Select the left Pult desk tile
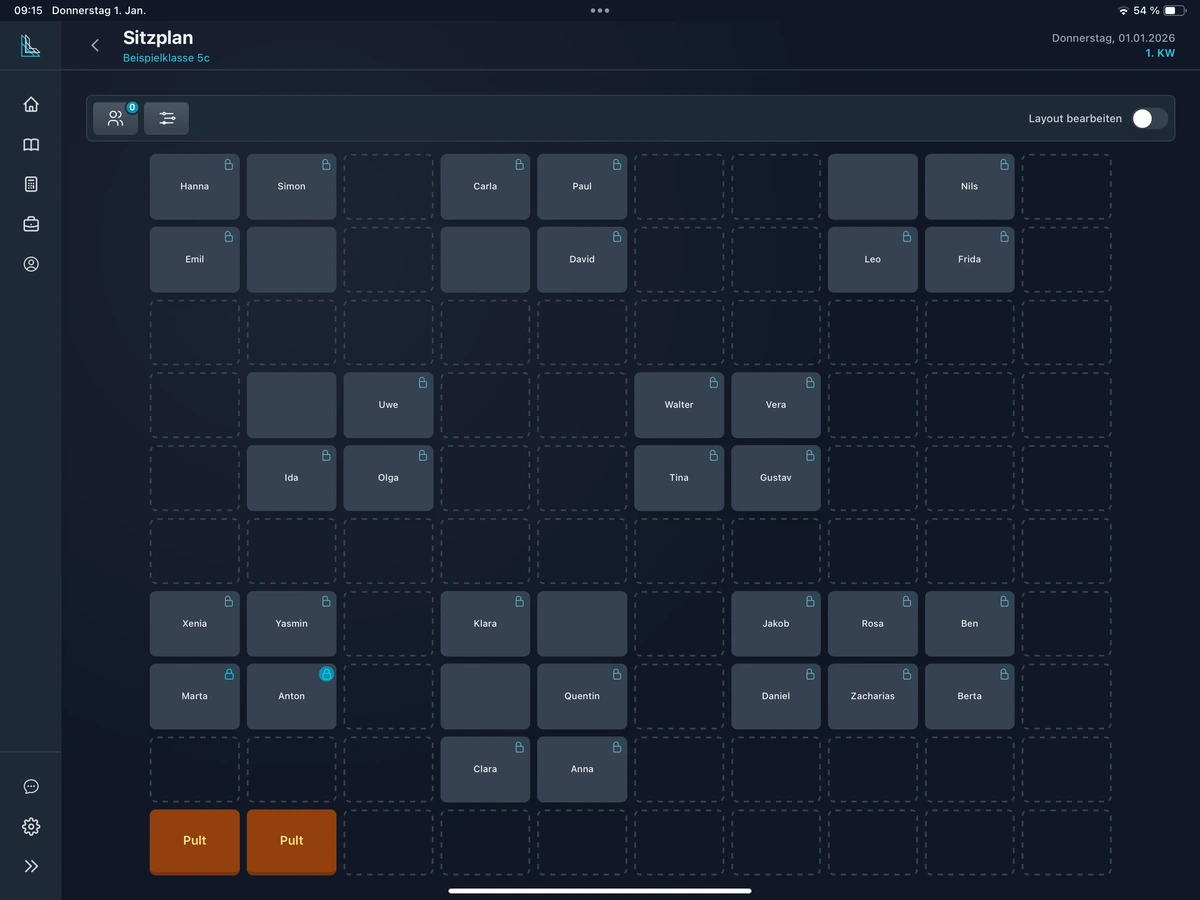1200x900 pixels. (195, 841)
